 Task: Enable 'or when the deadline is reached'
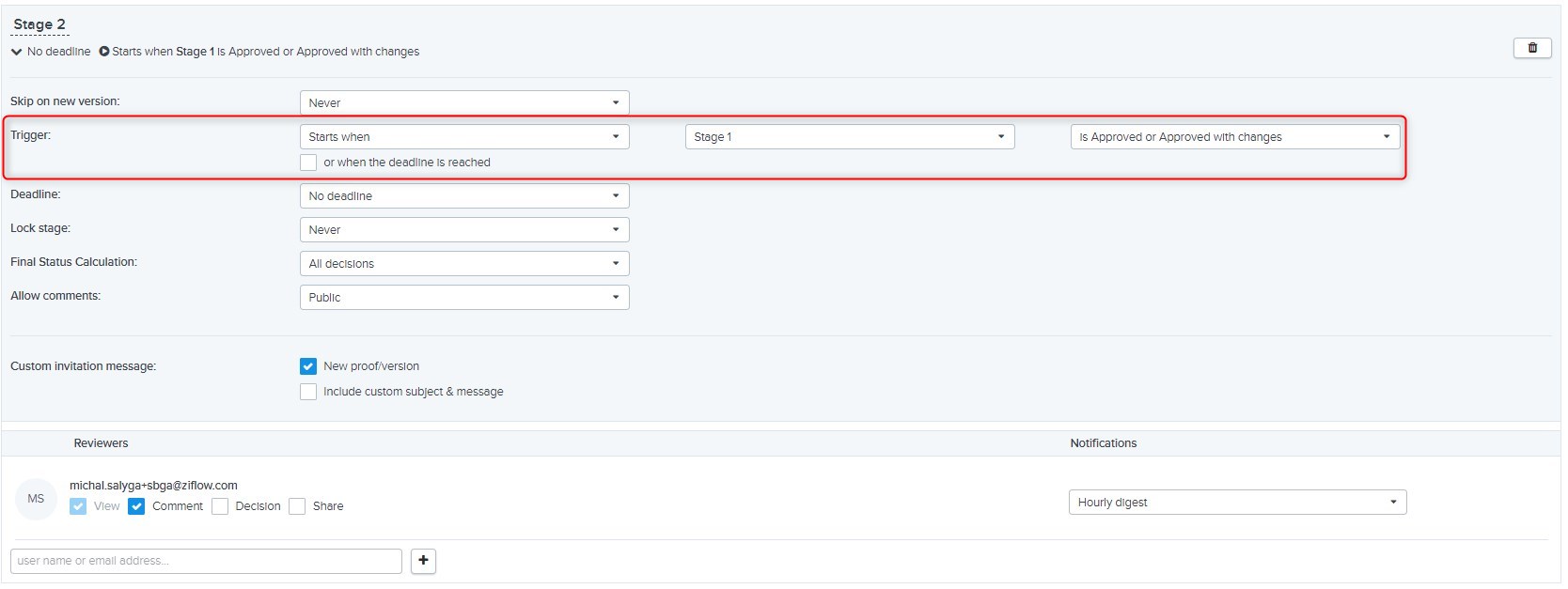308,163
